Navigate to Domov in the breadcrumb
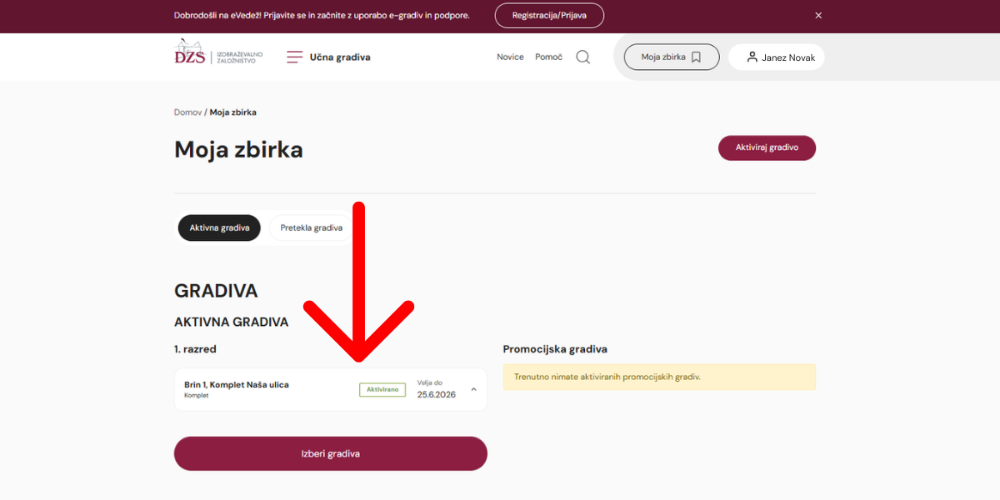Viewport: 1000px width, 500px height. (x=187, y=112)
